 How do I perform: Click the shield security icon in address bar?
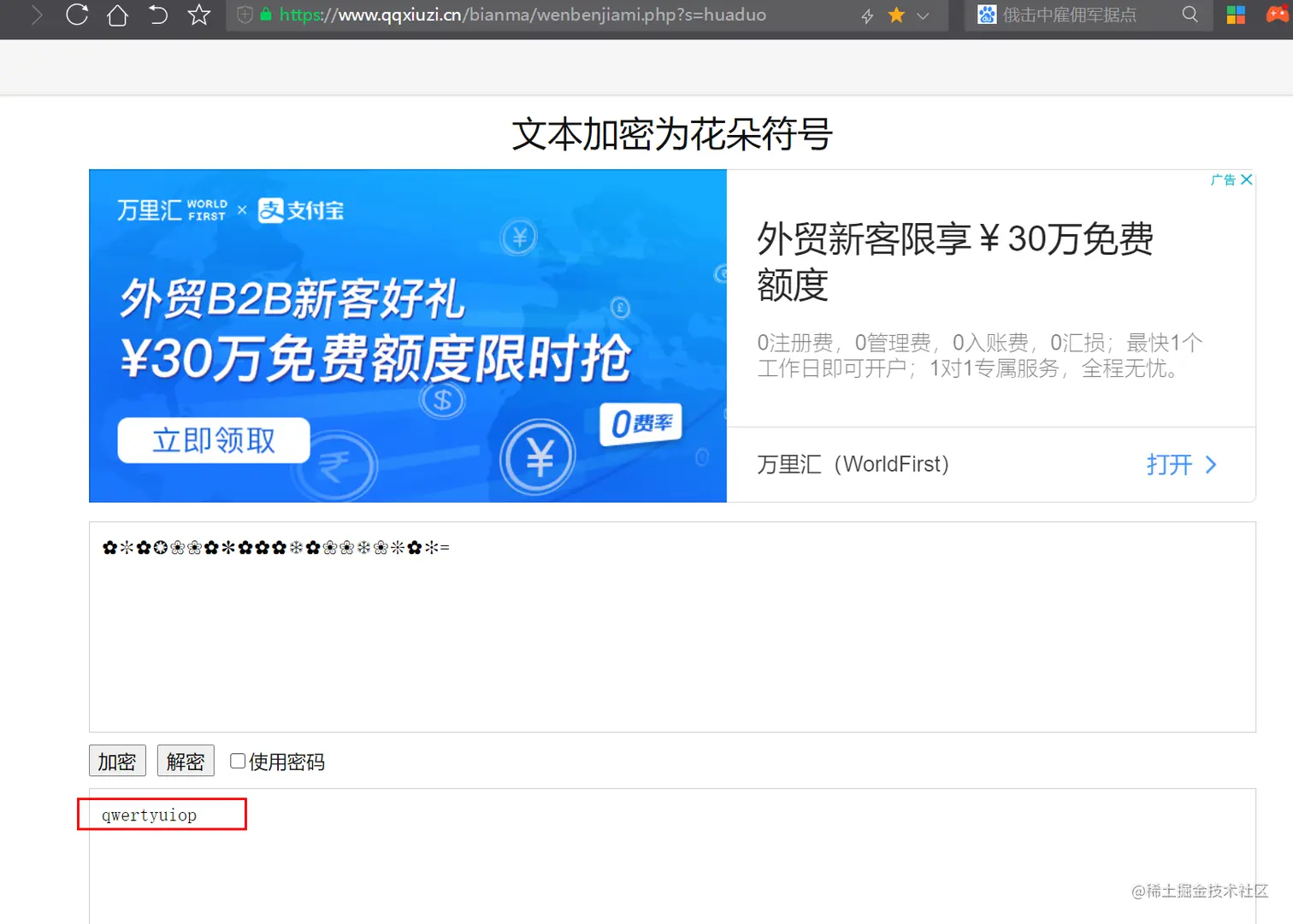[245, 15]
